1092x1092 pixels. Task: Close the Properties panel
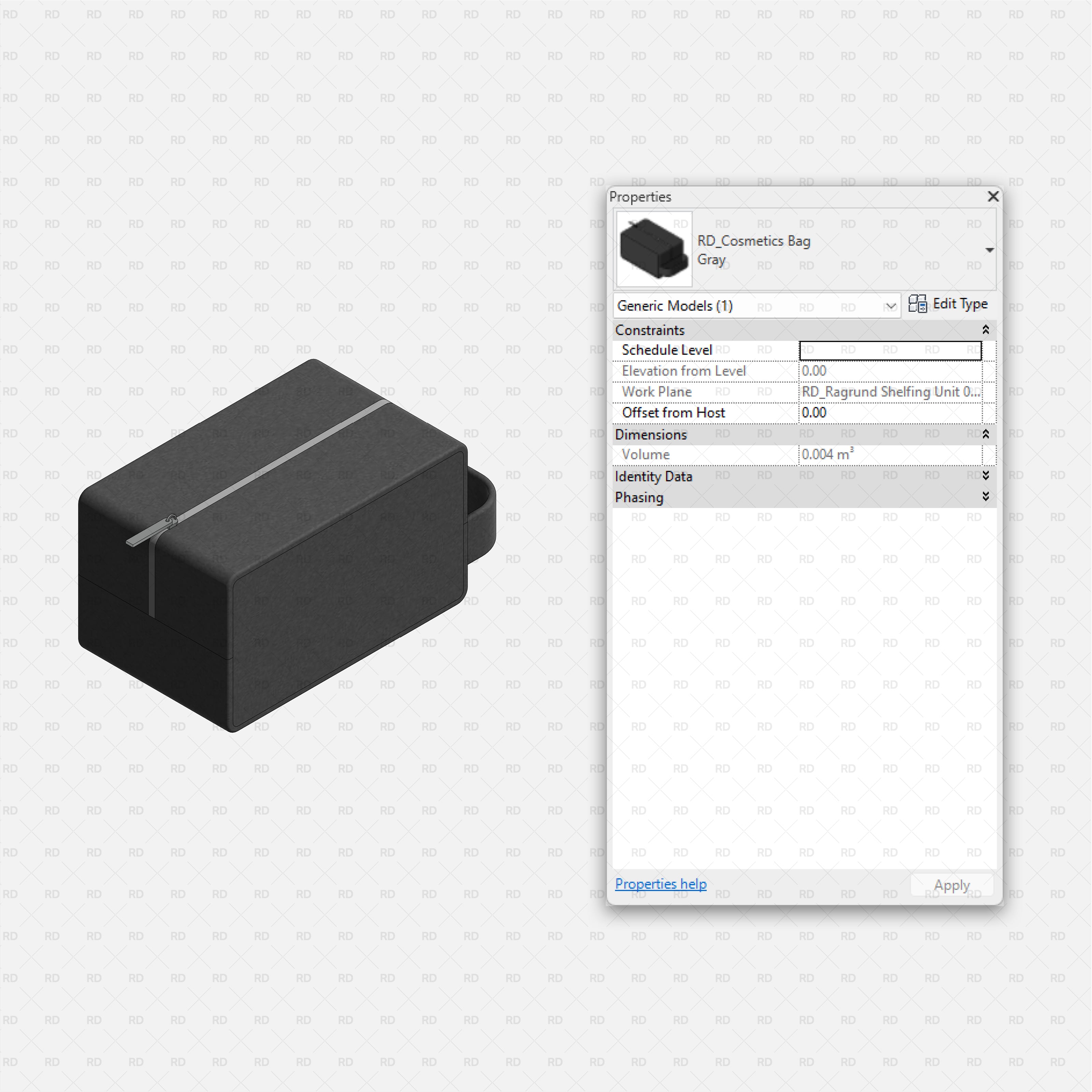pyautogui.click(x=992, y=196)
